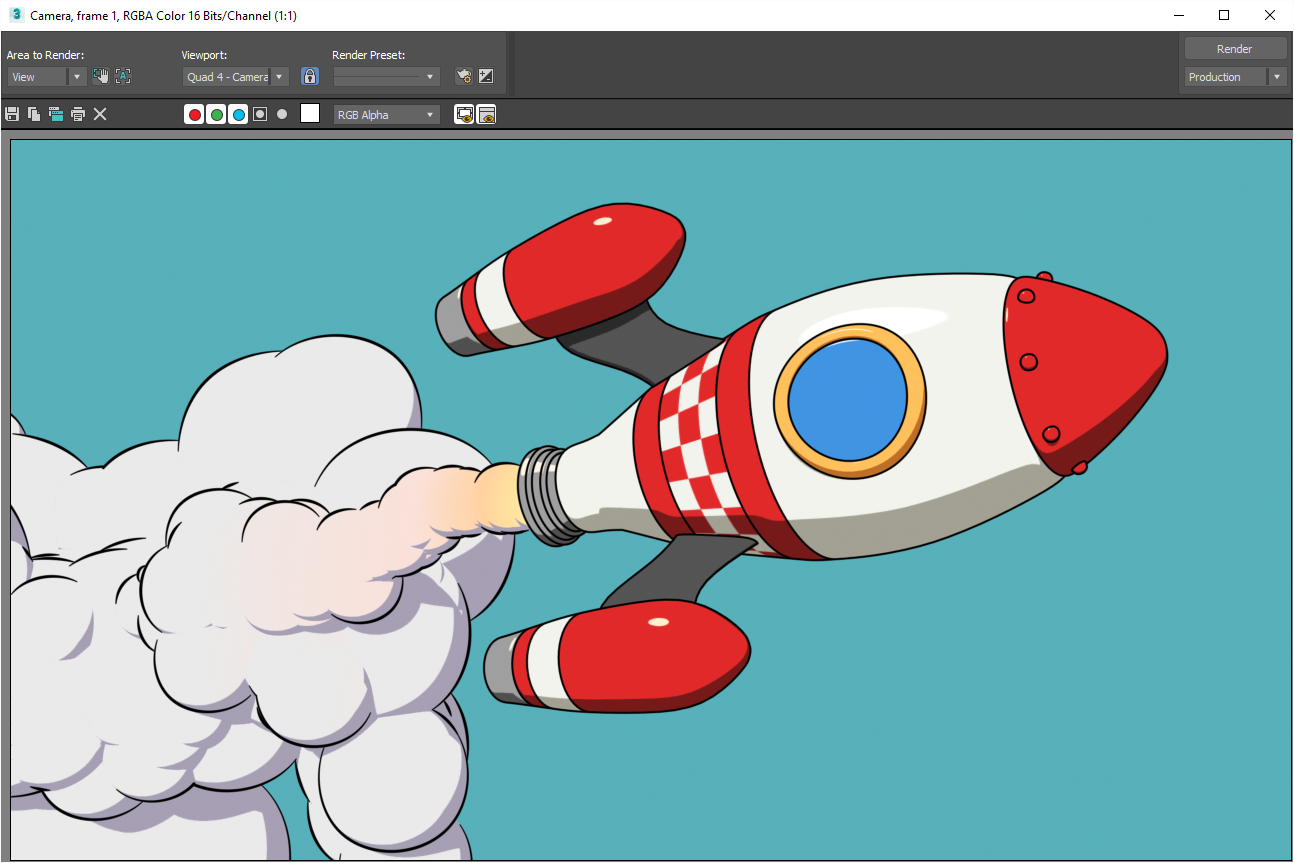Image resolution: width=1294 pixels, height=863 pixels.
Task: Toggle the blue channel button
Action: [238, 114]
